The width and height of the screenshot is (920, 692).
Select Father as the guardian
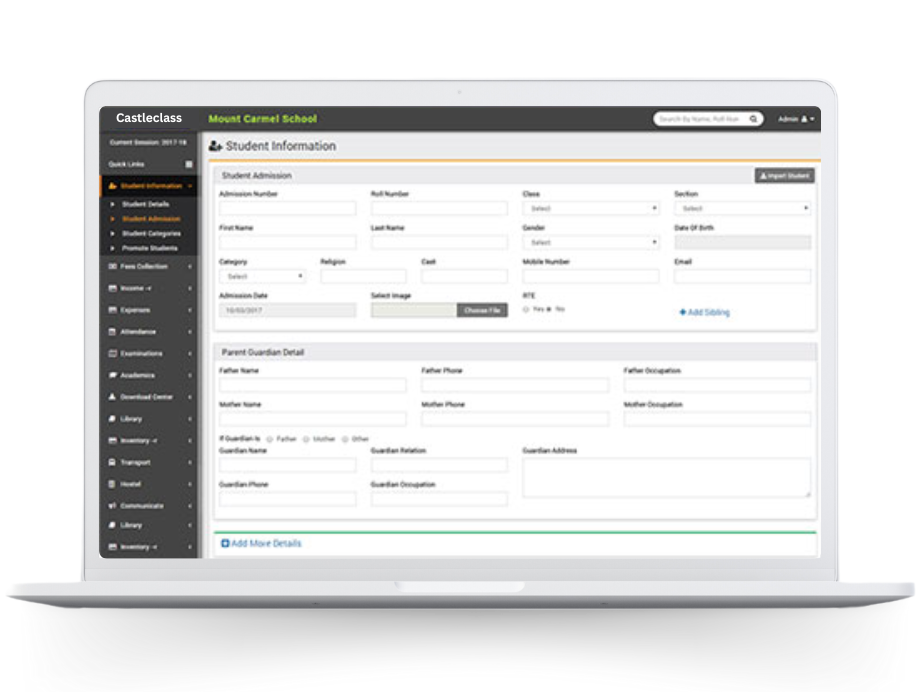270,439
